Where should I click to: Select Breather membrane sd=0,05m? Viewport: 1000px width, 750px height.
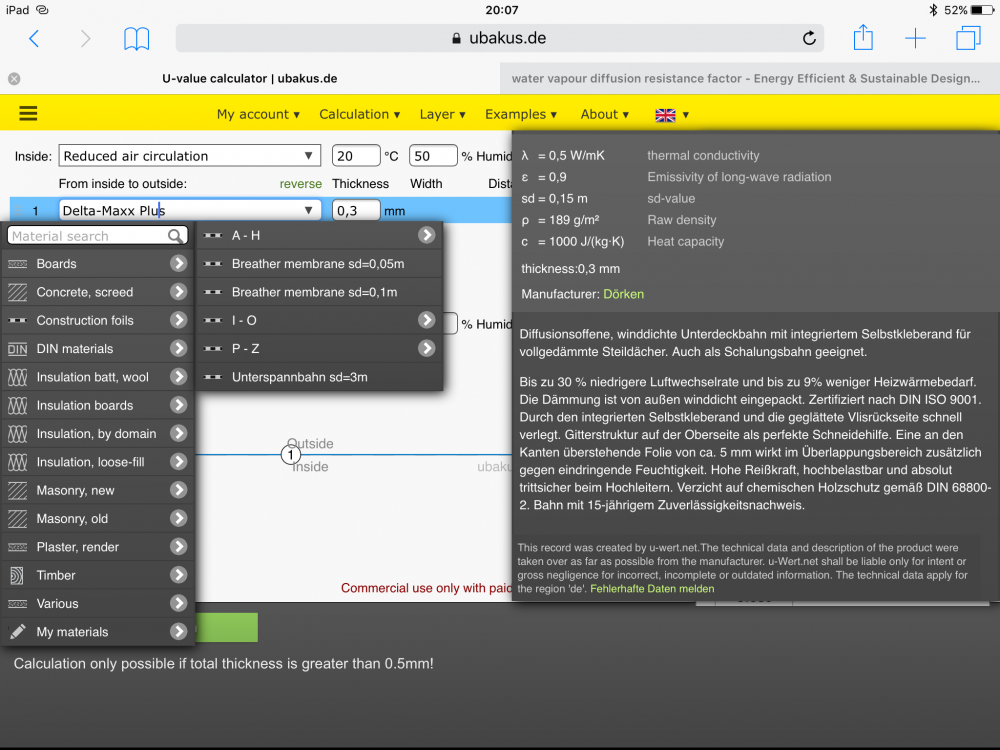tap(319, 263)
